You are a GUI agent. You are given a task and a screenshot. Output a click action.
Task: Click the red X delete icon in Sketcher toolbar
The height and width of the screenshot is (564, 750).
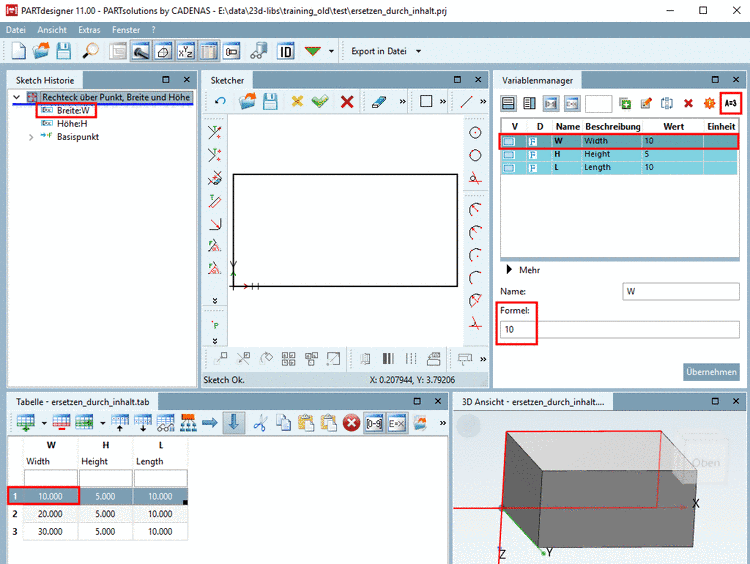tap(347, 101)
